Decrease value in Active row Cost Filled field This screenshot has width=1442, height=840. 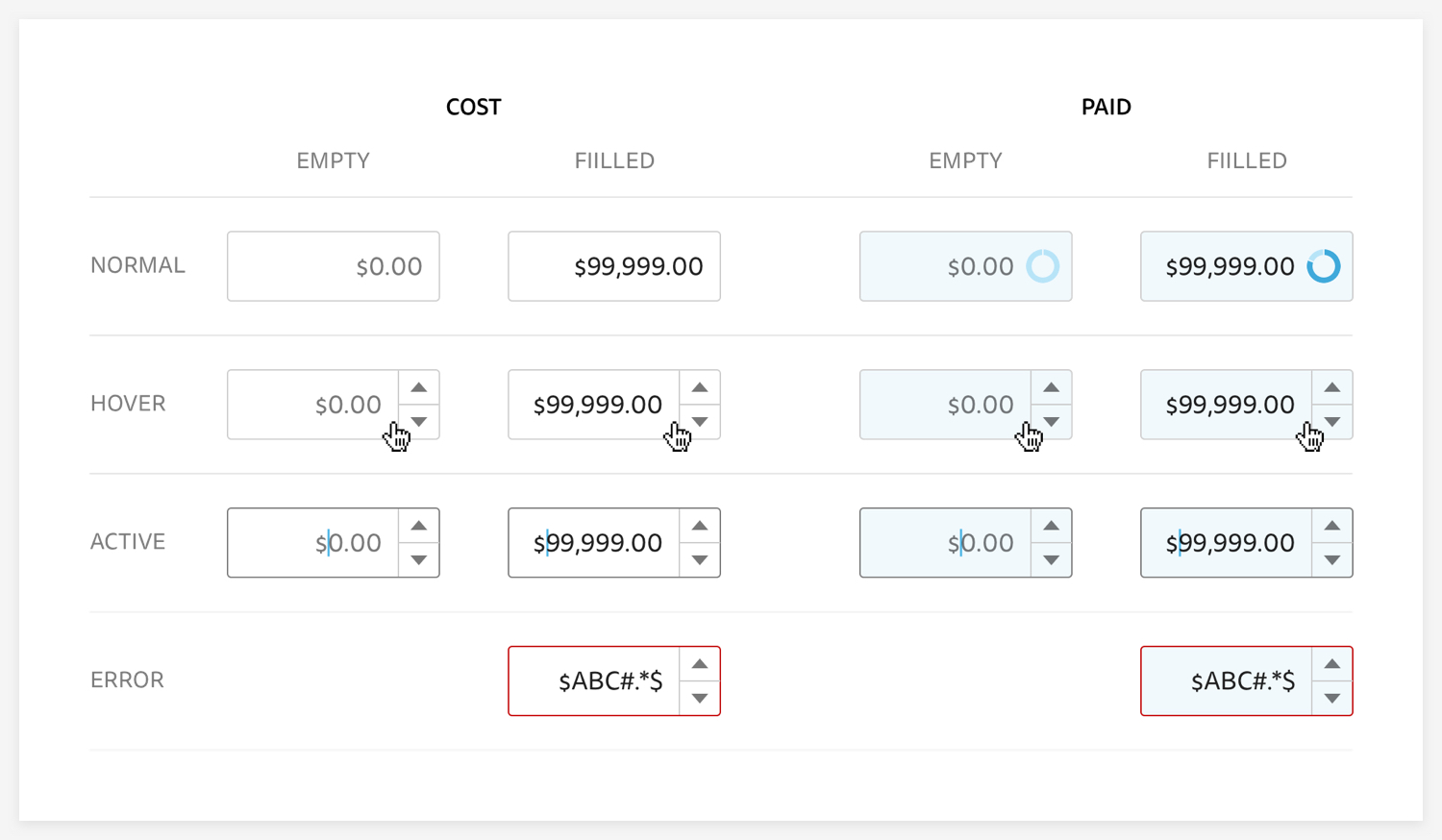point(700,560)
